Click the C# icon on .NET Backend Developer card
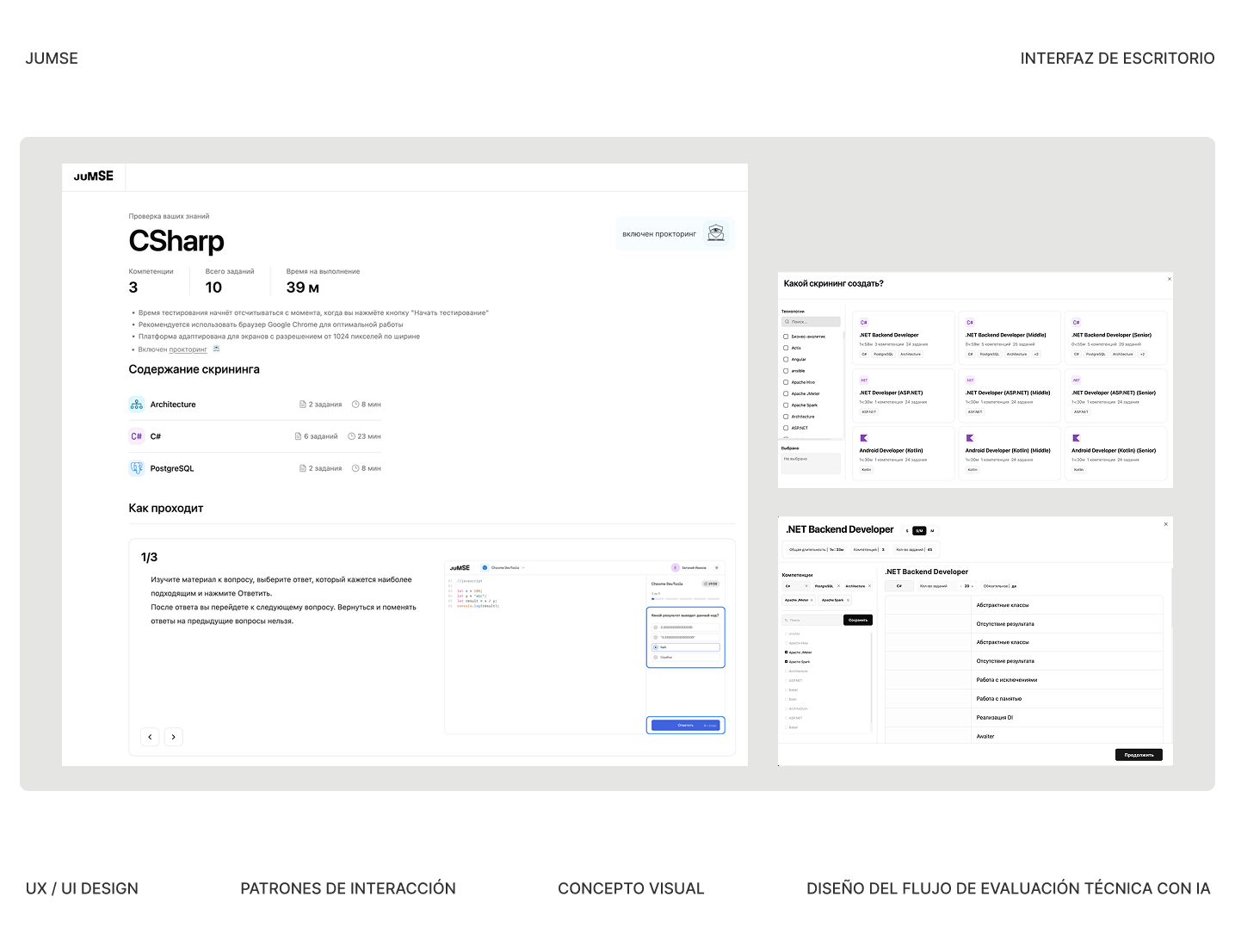Viewport: 1235px width, 952px height. 864,323
